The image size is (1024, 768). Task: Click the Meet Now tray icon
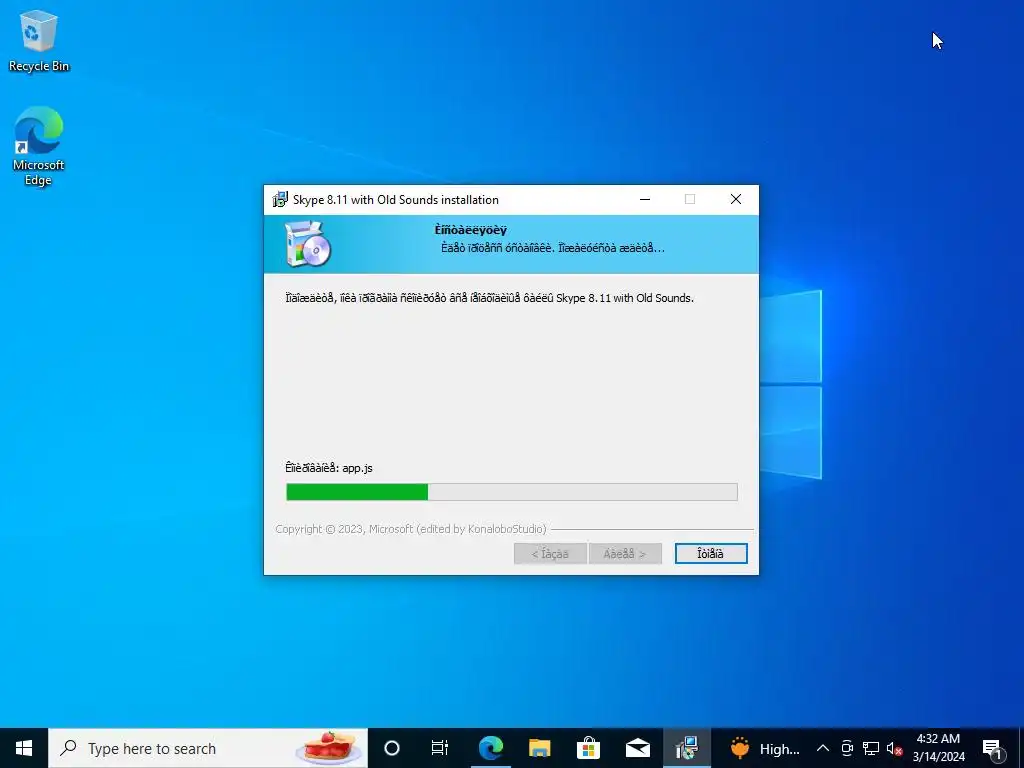pos(848,748)
